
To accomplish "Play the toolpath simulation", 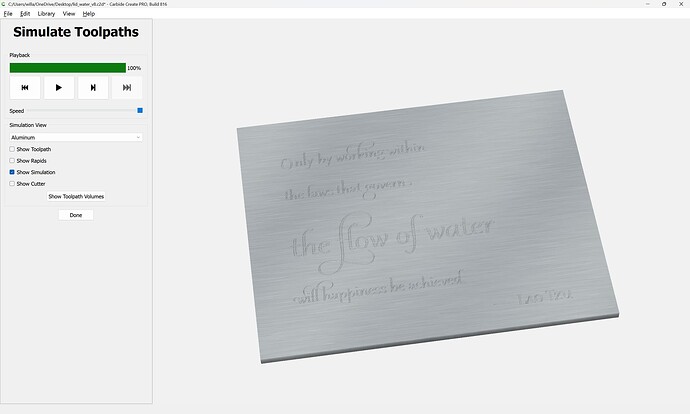I will 59,88.
